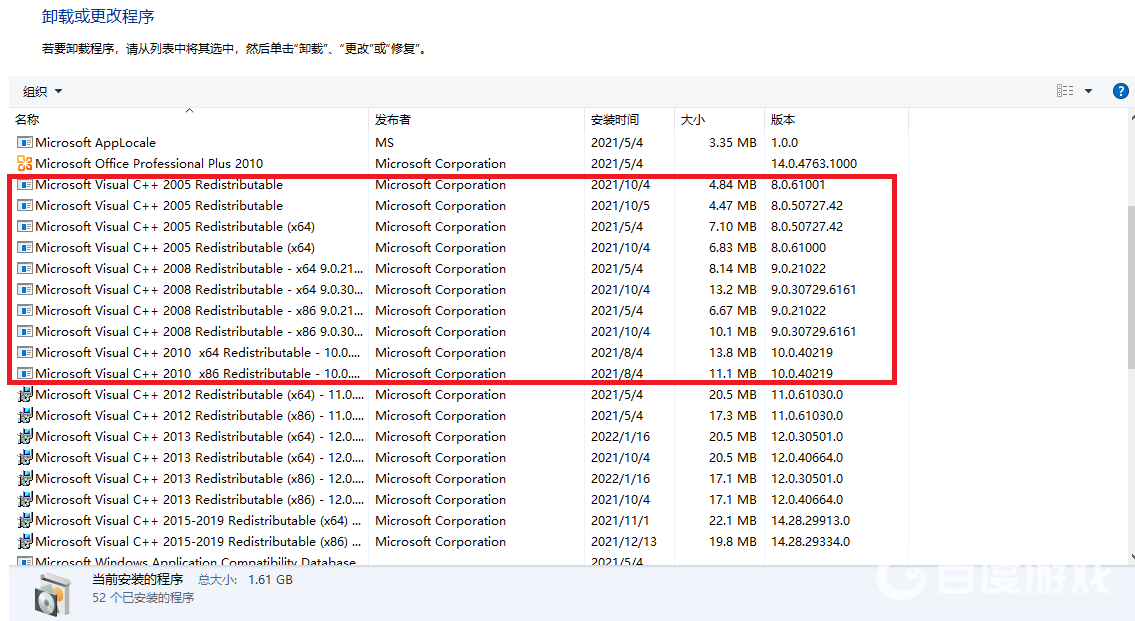Click the Microsoft Office Professional Plus 2010 icon
Screen dimensions: 1135x621
pos(25,164)
